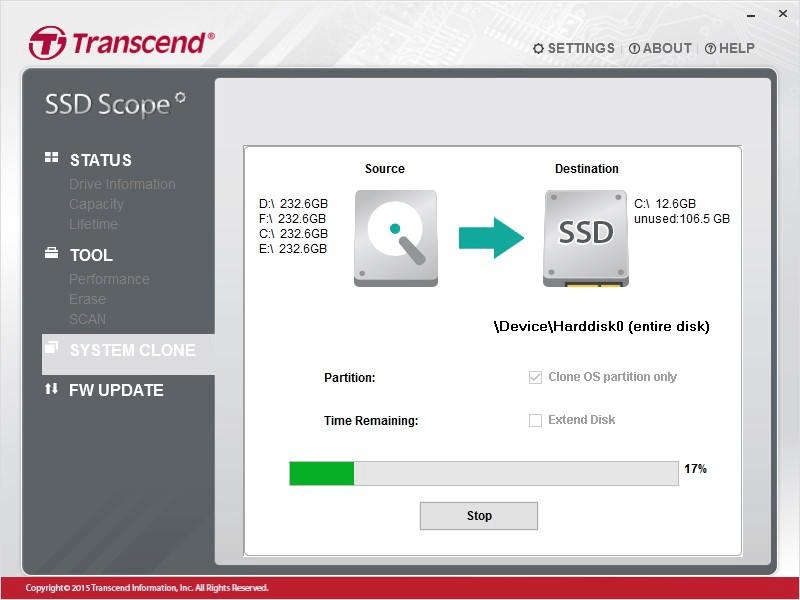Open Erase under Tool
The image size is (800, 600).
(x=87, y=299)
